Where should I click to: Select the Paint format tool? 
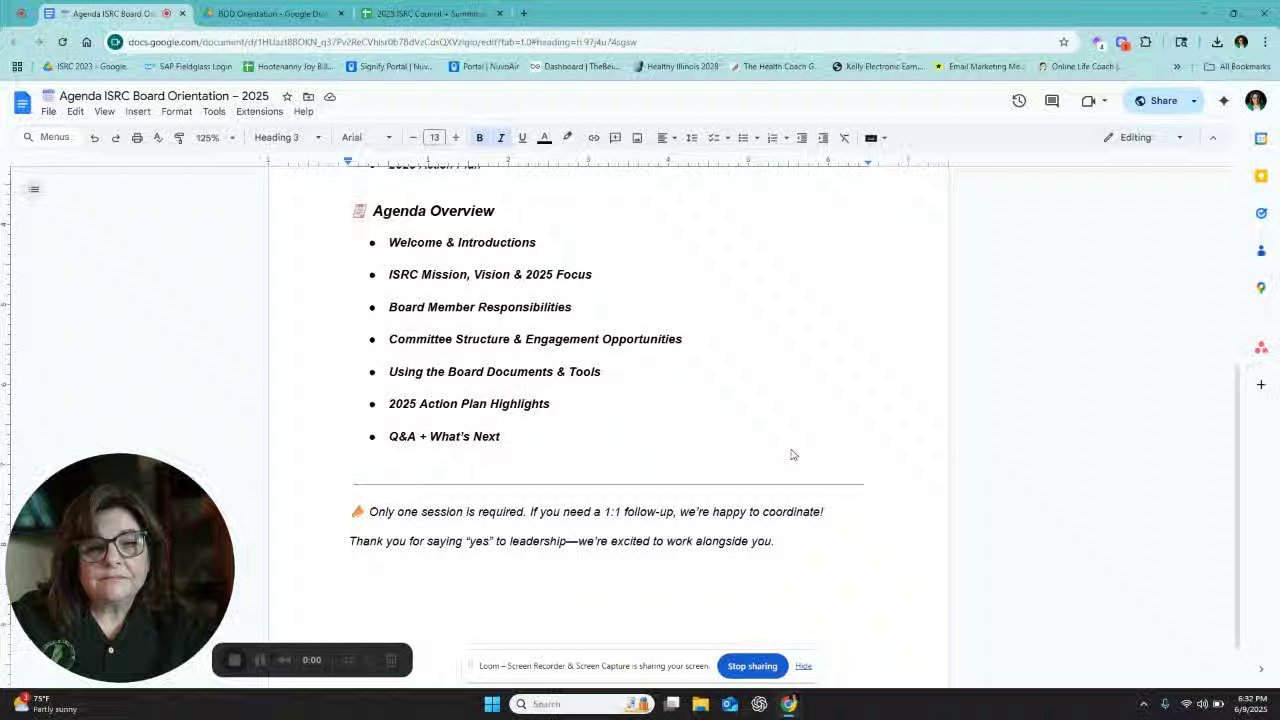[179, 138]
